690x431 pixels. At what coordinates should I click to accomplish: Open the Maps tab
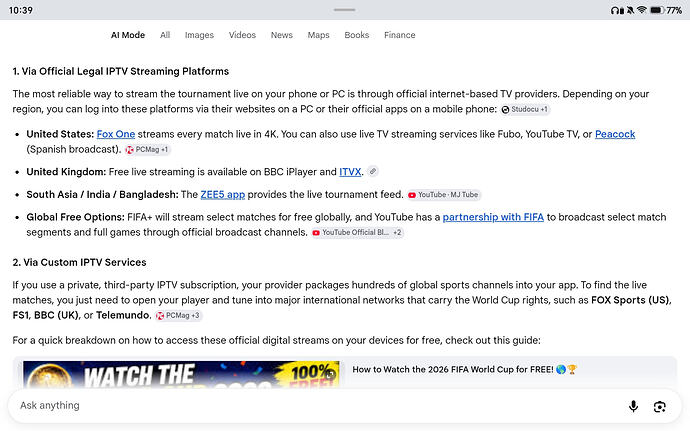tap(318, 35)
